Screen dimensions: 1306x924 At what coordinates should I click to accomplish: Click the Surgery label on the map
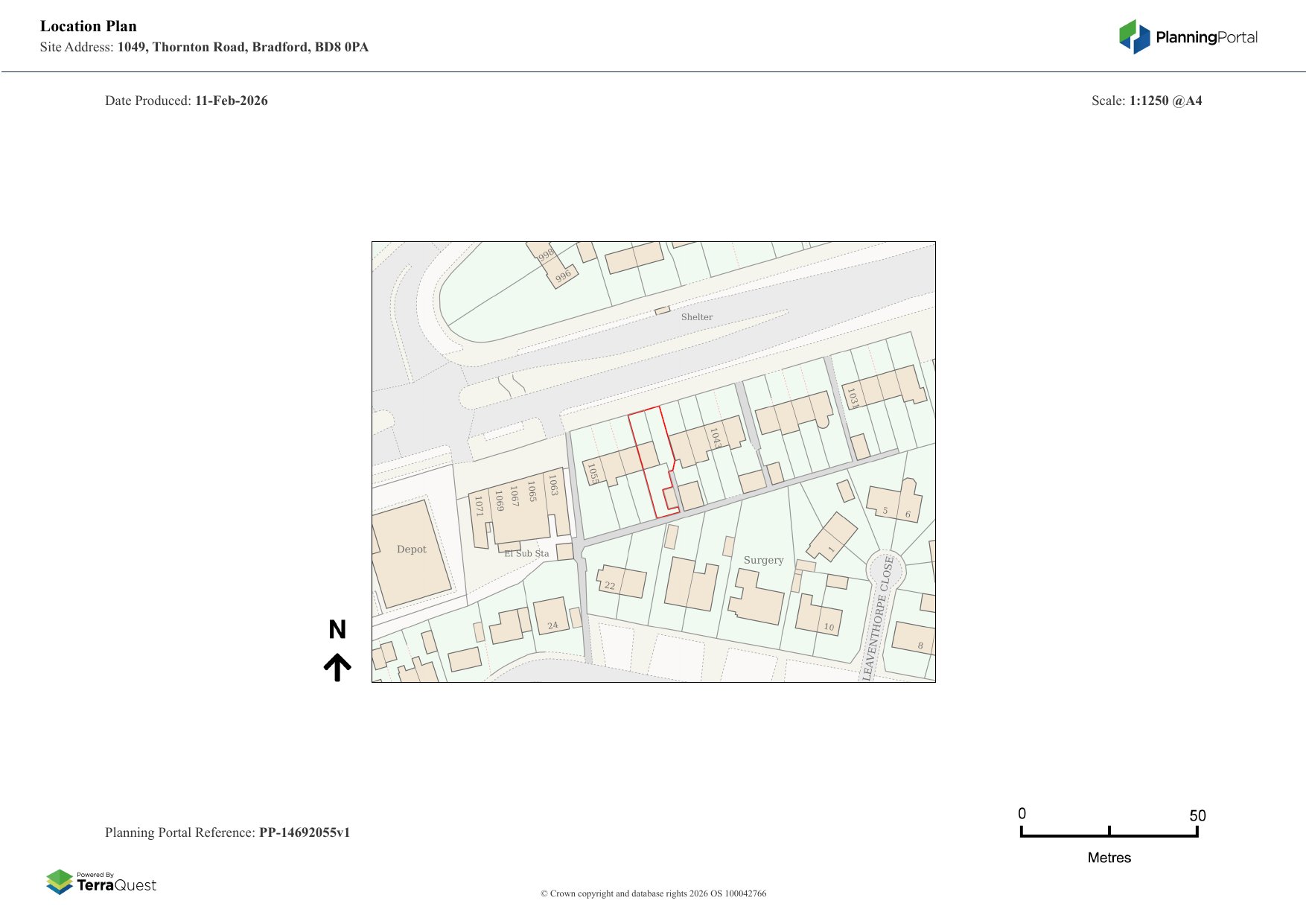(763, 560)
